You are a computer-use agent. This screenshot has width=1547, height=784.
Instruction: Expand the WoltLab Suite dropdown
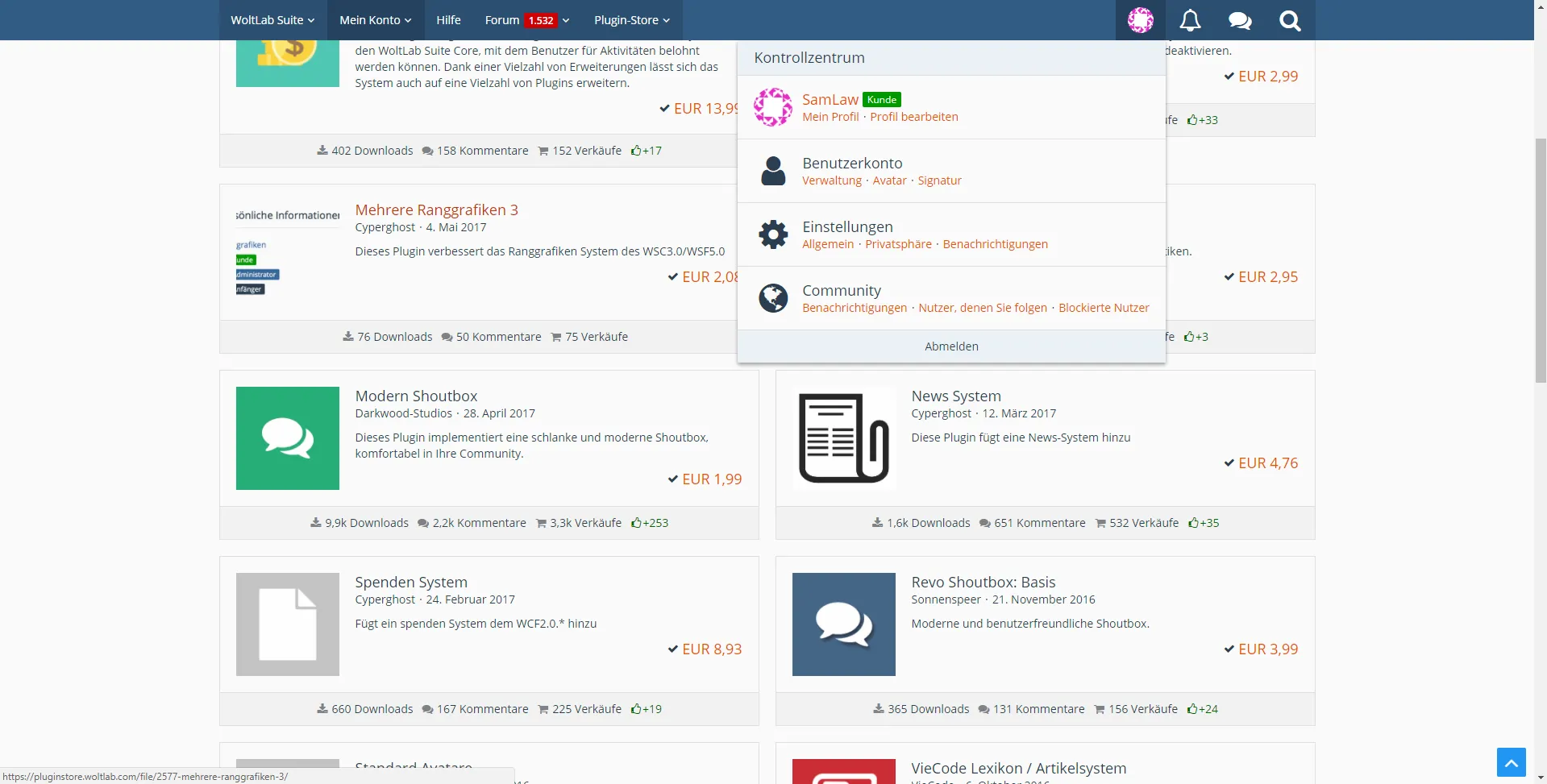[272, 20]
